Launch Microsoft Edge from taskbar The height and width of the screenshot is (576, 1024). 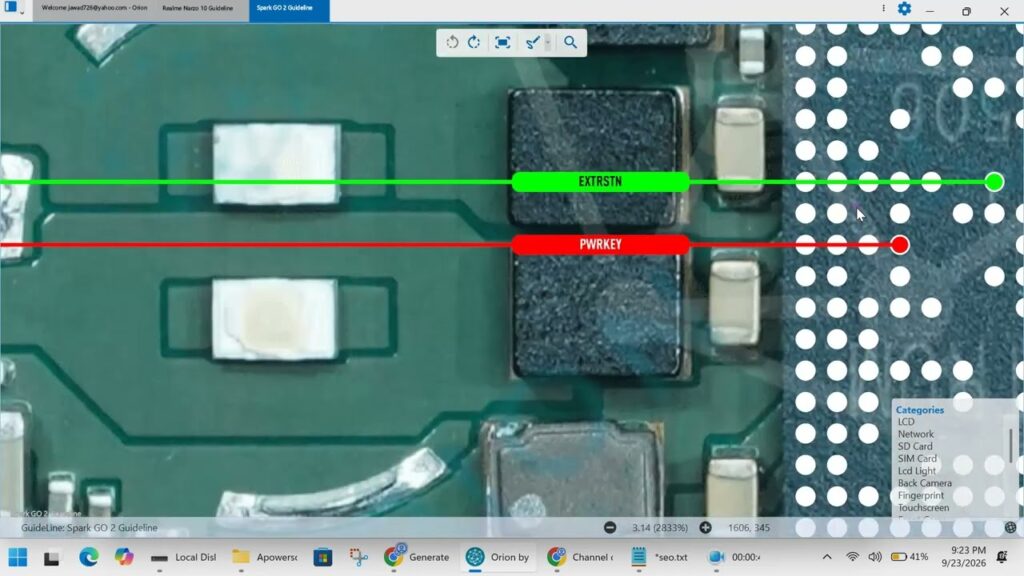click(89, 557)
